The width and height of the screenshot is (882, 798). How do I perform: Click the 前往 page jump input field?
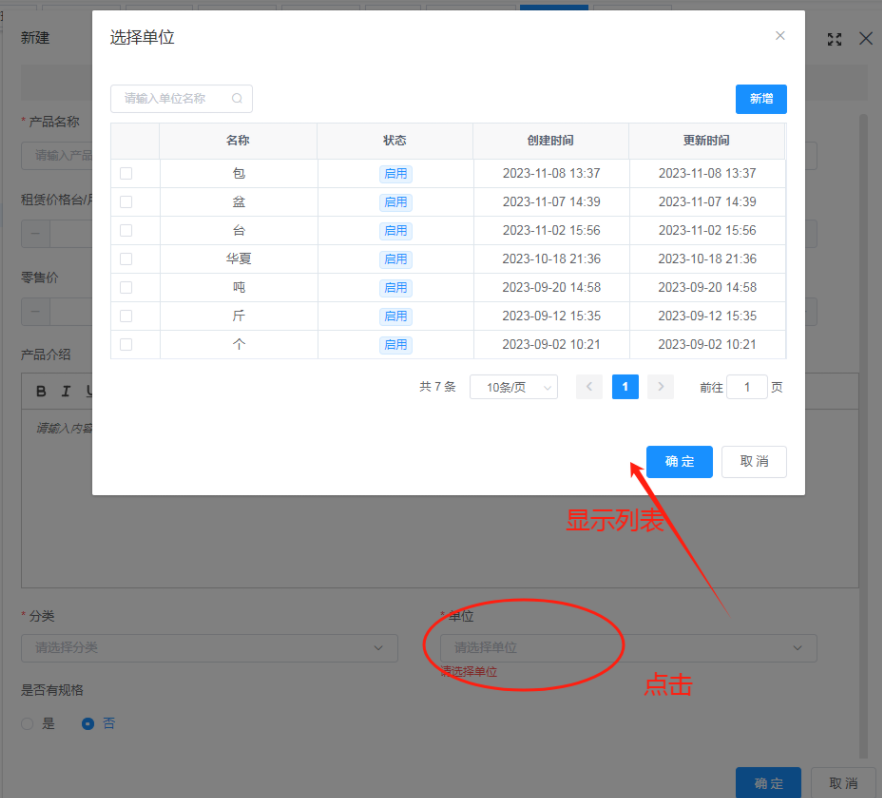pyautogui.click(x=747, y=387)
